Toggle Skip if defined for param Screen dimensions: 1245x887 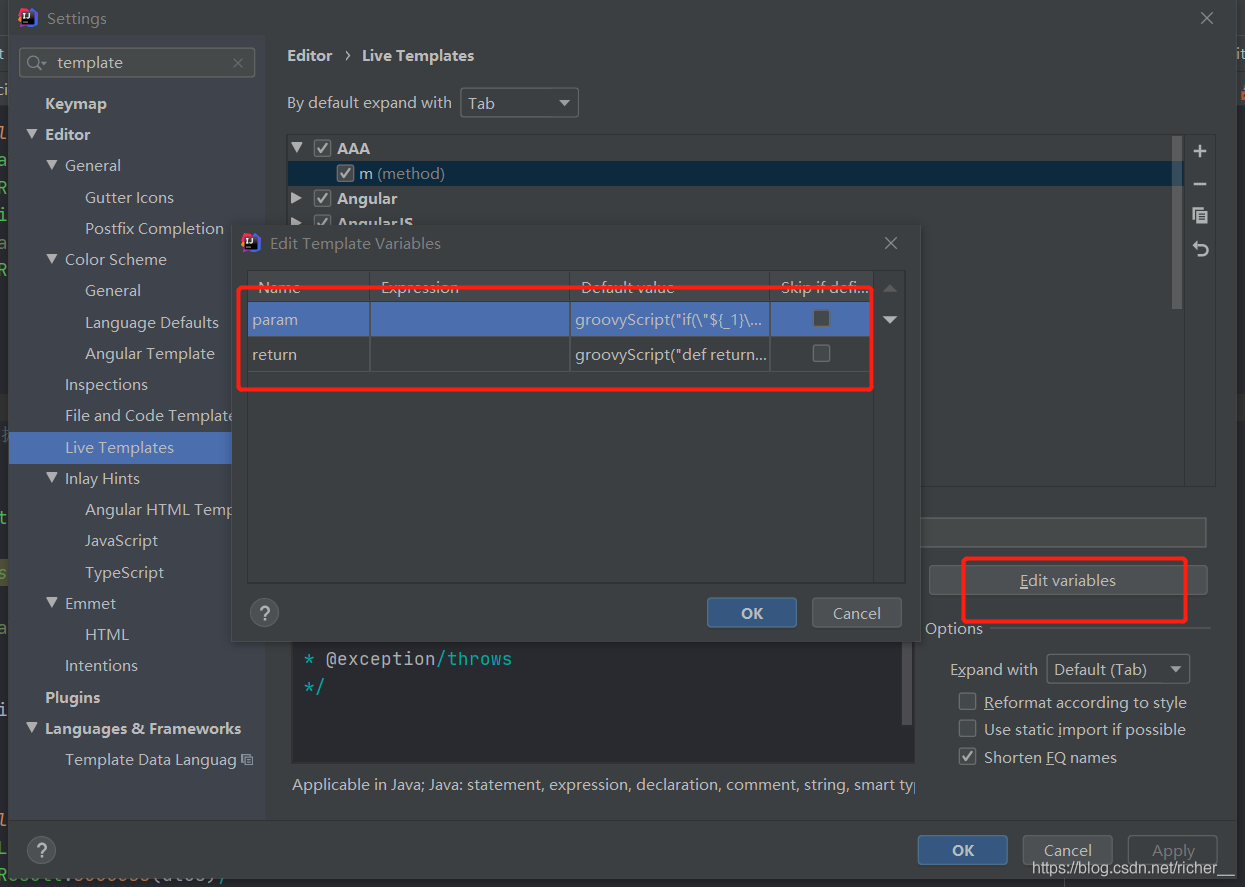point(821,319)
